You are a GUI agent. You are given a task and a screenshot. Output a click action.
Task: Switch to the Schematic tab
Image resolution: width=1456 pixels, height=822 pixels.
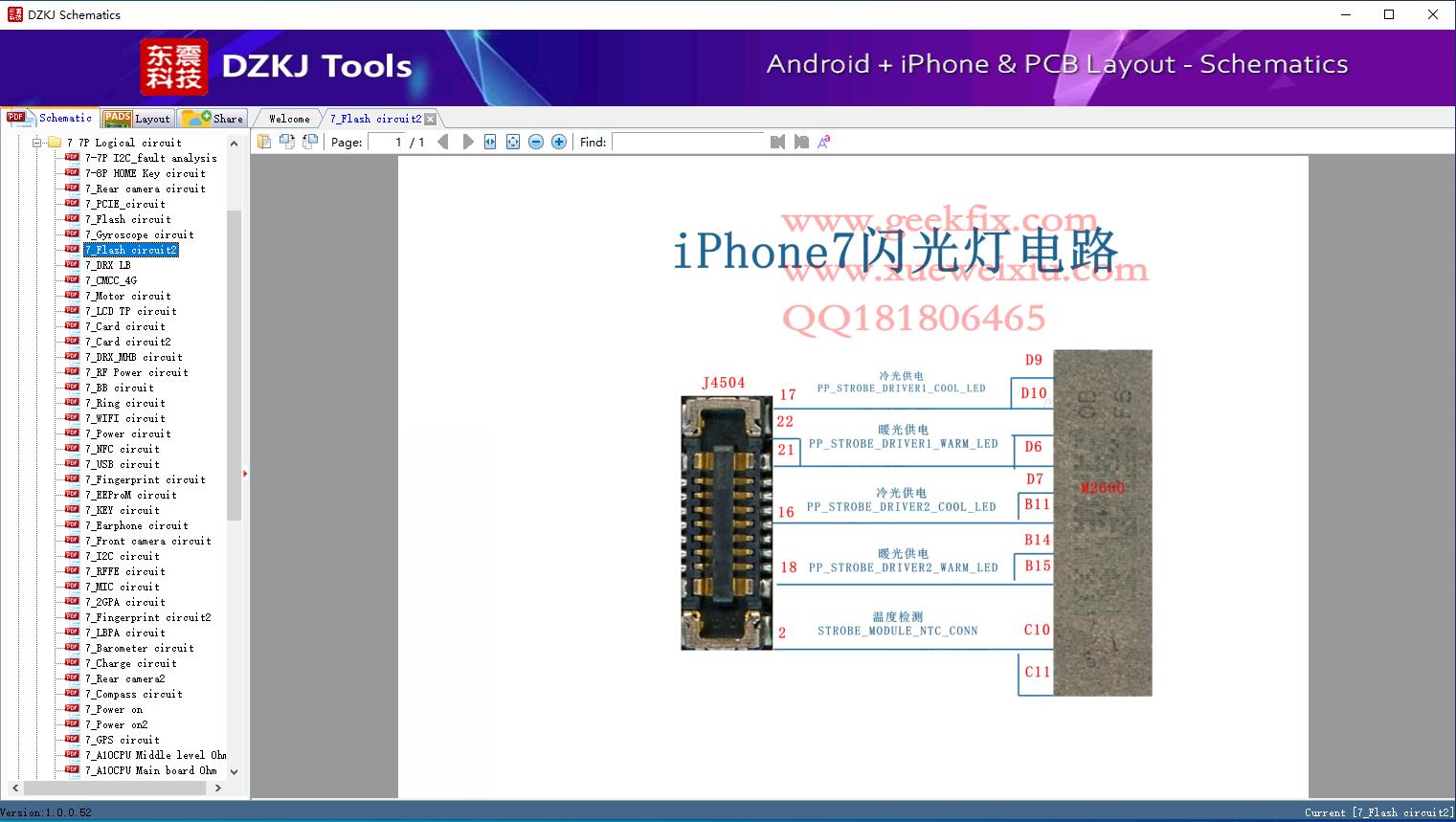click(50, 118)
